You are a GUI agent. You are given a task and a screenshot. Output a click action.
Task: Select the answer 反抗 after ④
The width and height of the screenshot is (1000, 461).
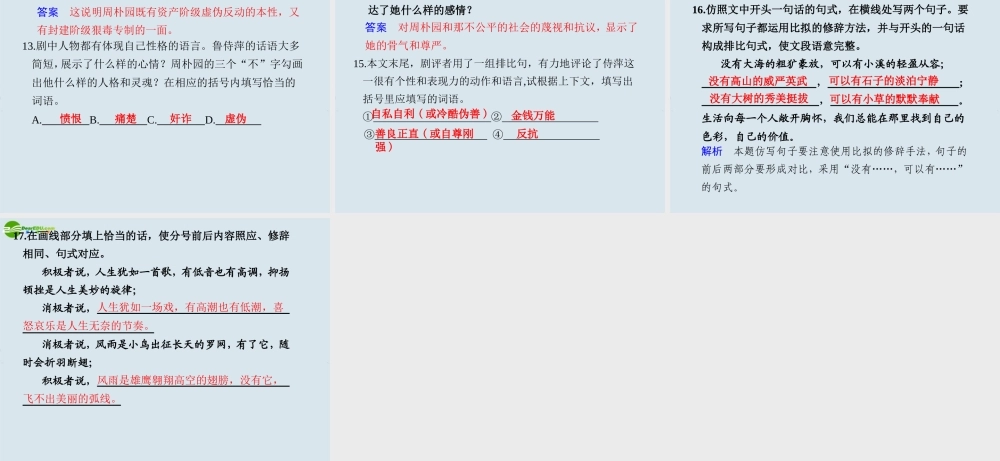527,134
